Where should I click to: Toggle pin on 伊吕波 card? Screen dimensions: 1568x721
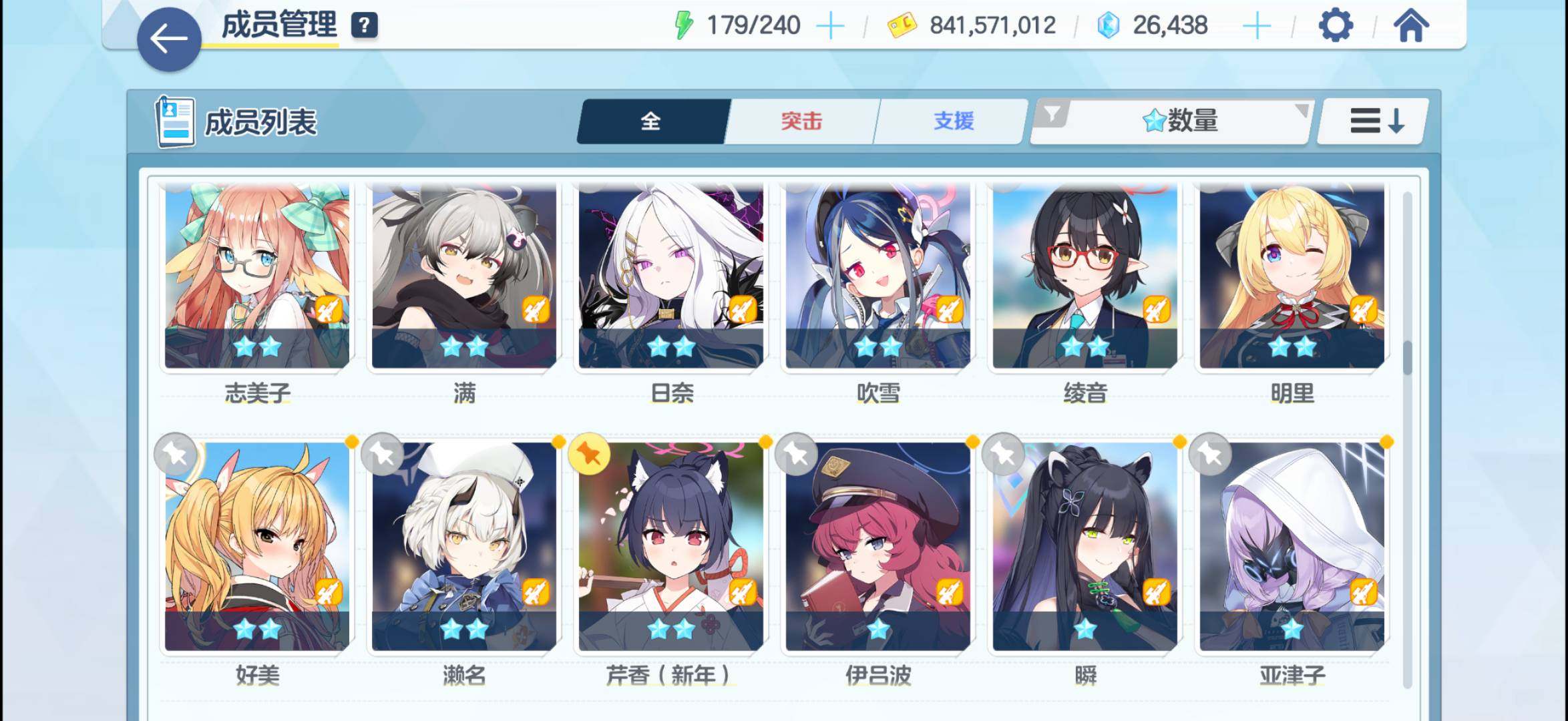(x=796, y=454)
